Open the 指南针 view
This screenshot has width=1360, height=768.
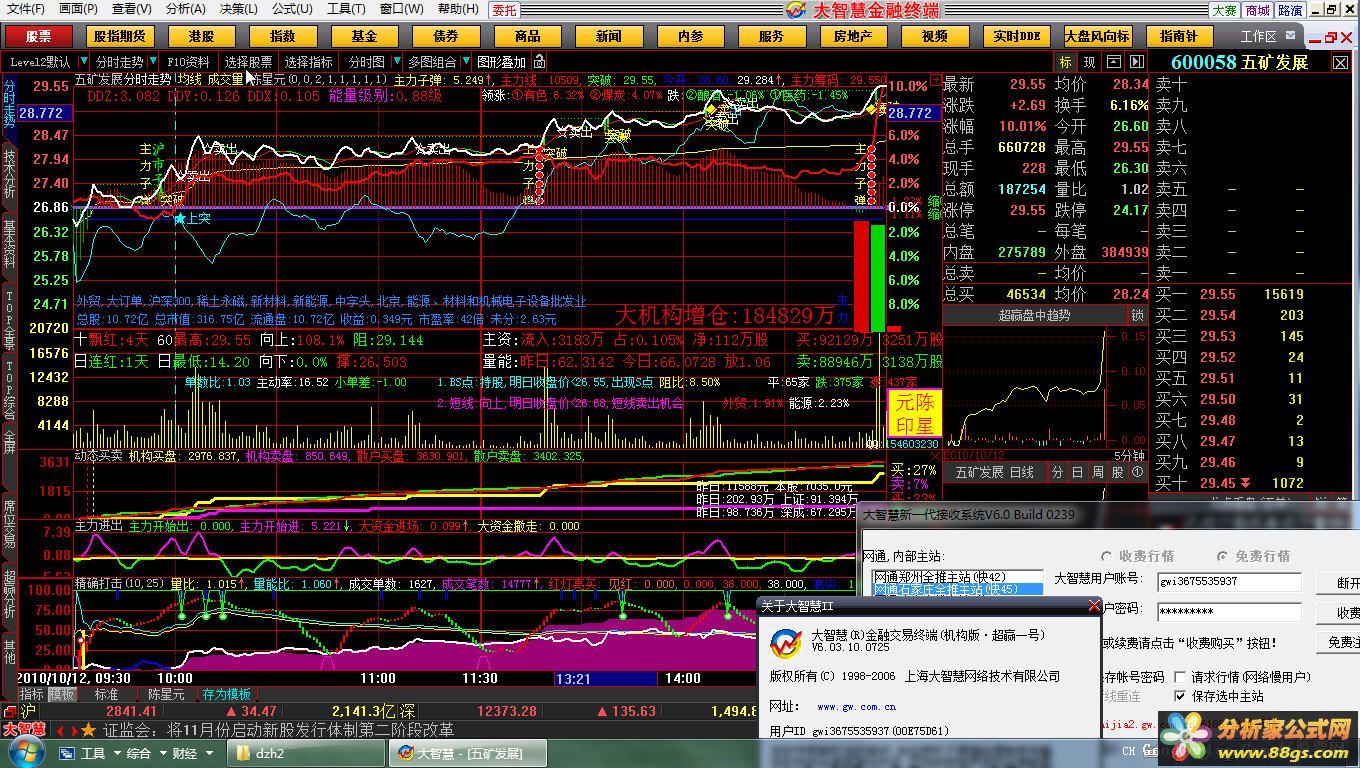[x=1179, y=36]
